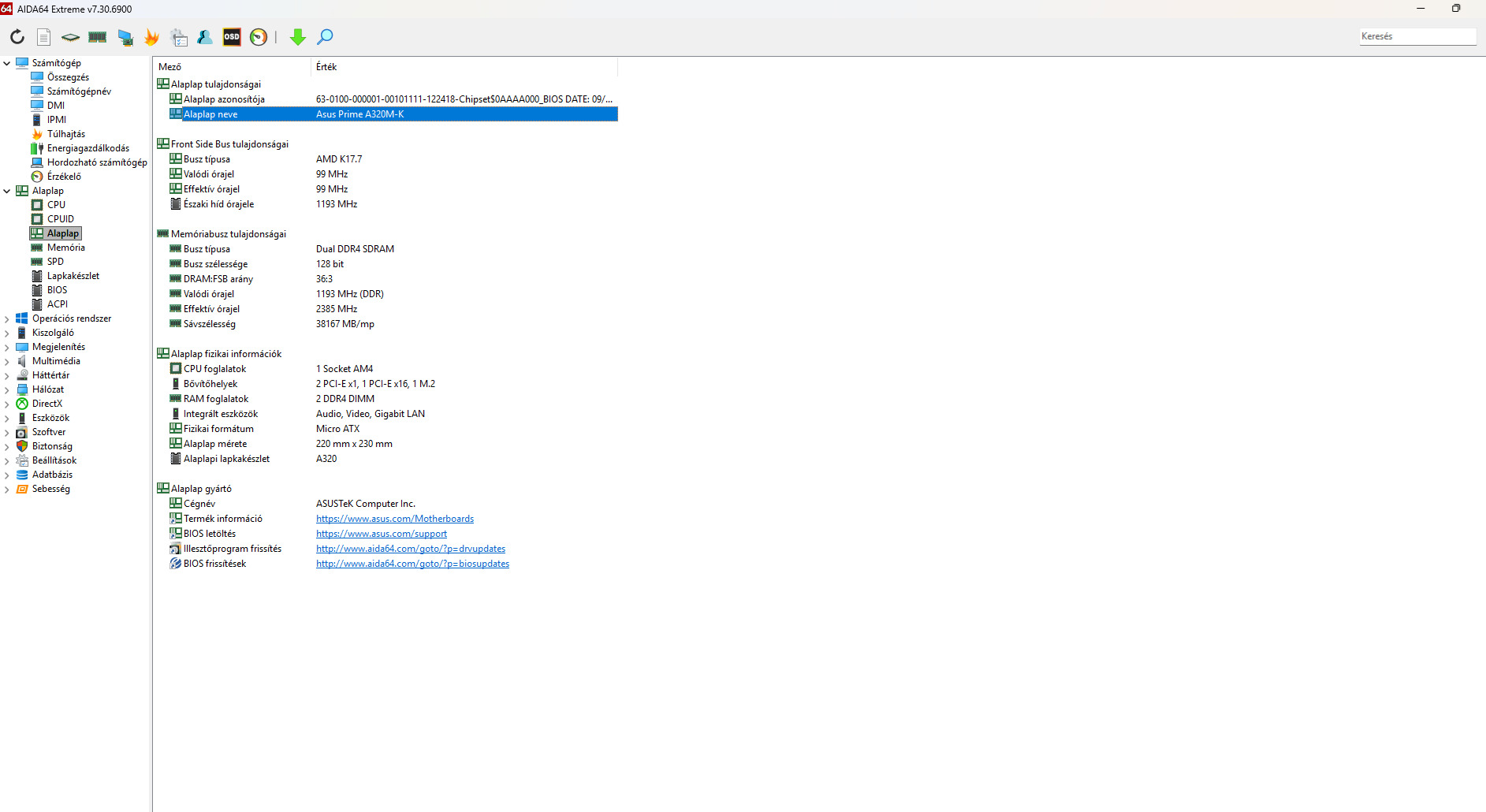Image resolution: width=1486 pixels, height=812 pixels.
Task: Click the ASUSTeK Computer Inc. value
Action: click(x=366, y=504)
